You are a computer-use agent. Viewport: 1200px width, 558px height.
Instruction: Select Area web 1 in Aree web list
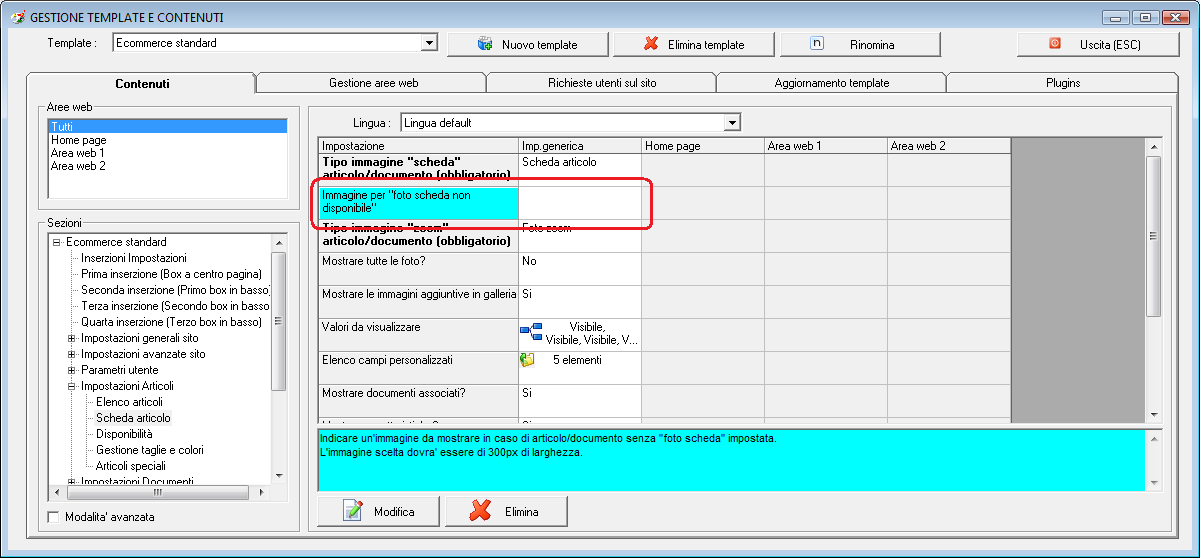click(x=168, y=153)
